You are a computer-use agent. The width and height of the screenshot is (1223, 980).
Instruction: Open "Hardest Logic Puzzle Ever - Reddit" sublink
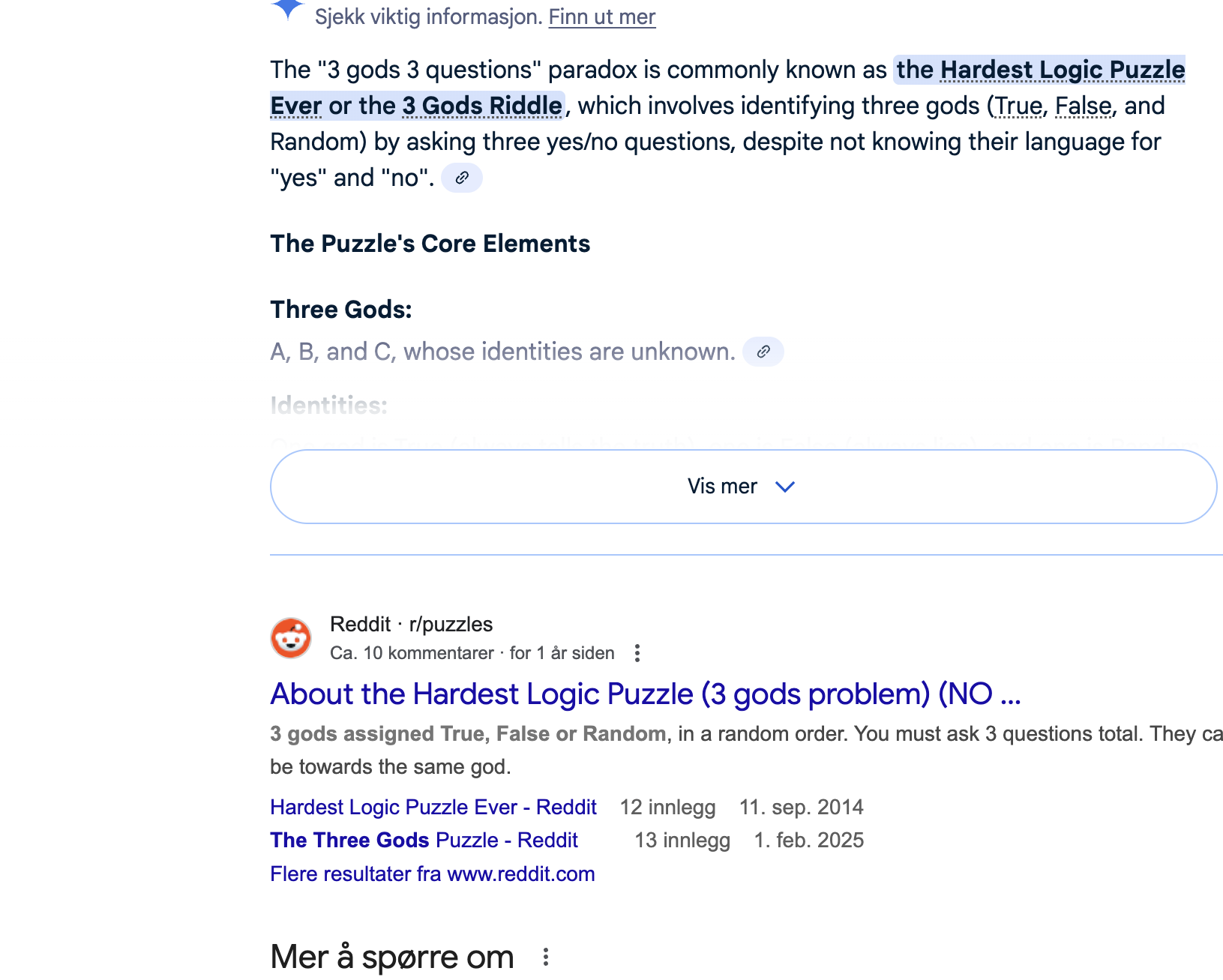point(433,807)
